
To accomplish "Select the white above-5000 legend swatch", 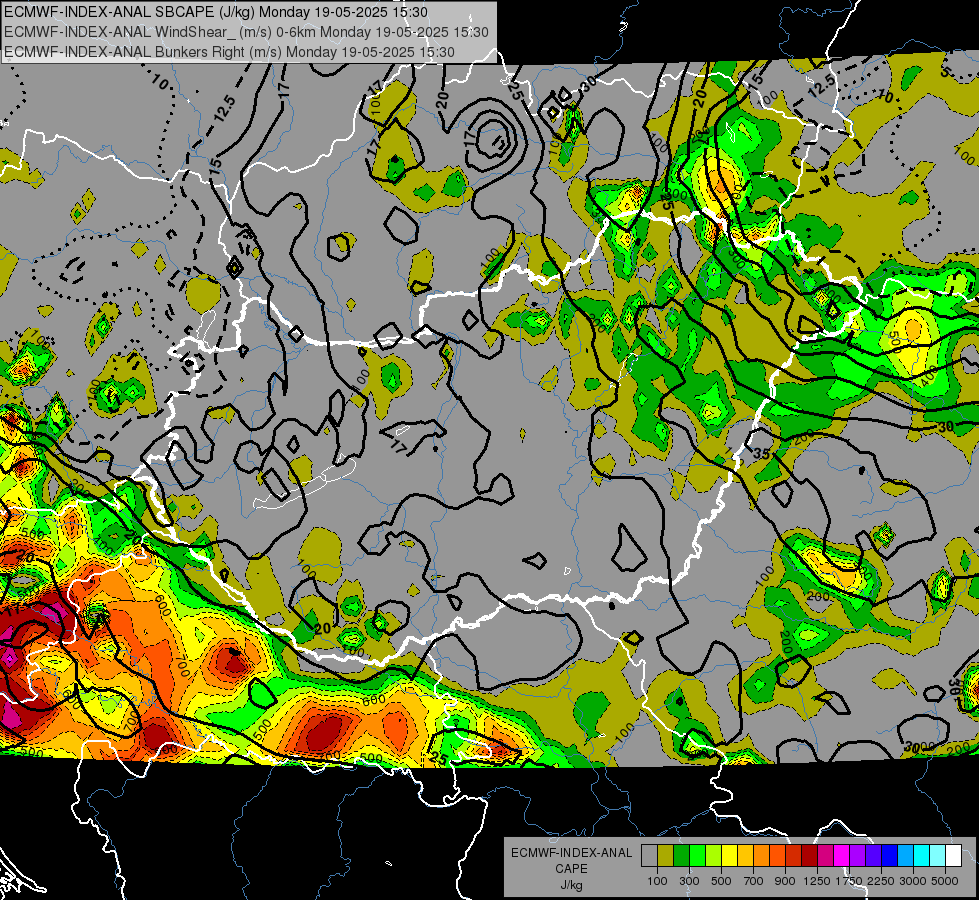I will (953, 855).
